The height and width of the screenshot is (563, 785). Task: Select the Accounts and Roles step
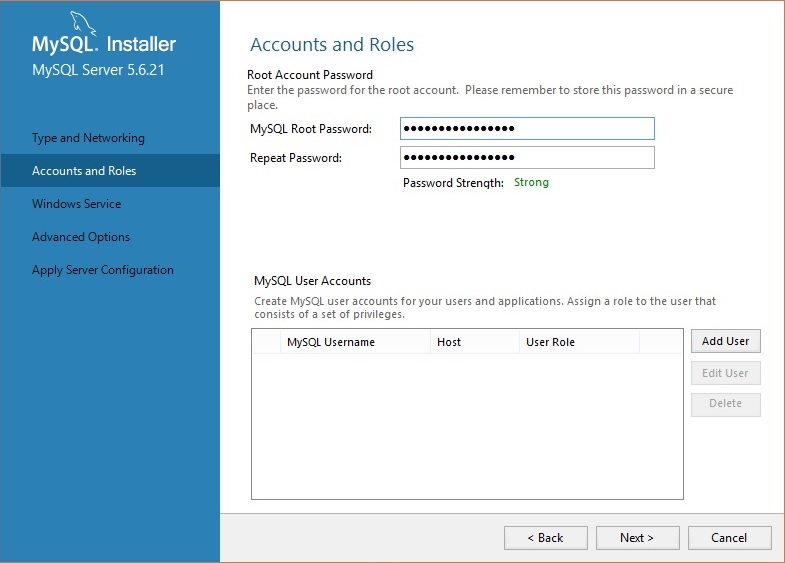click(110, 171)
